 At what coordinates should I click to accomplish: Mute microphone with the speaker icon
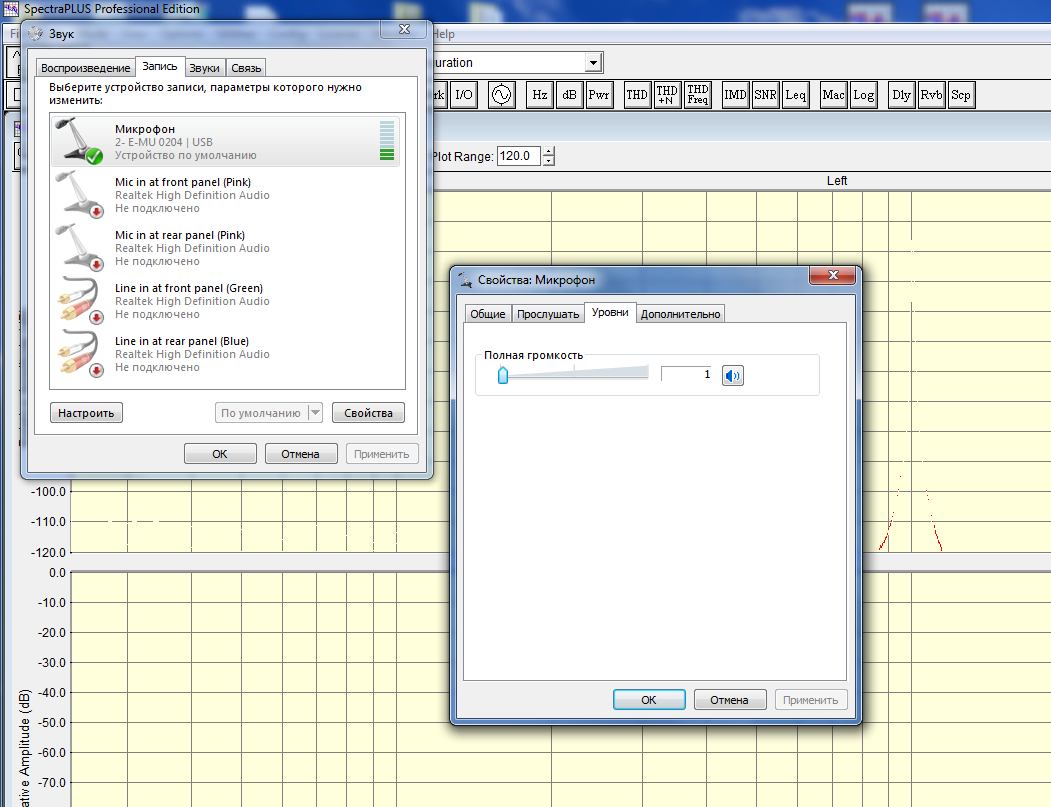[x=733, y=375]
